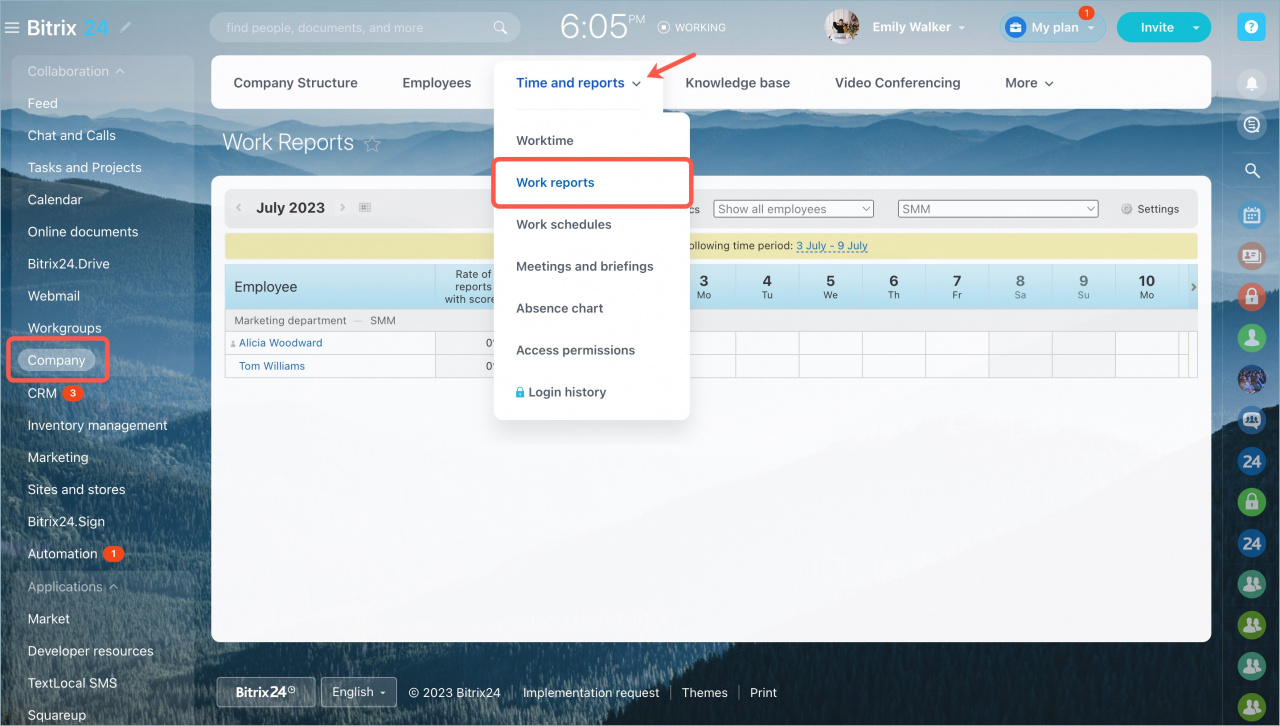Click the Print footer link
This screenshot has width=1280, height=726.
(x=763, y=693)
